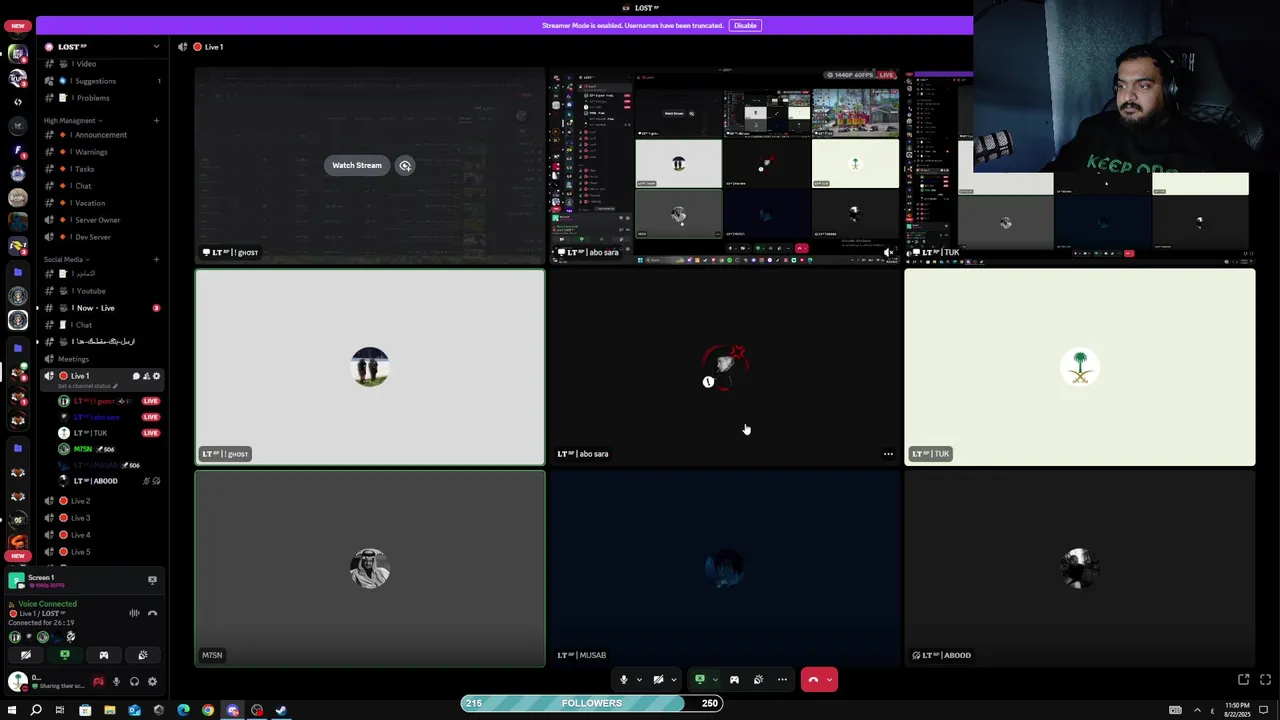
Task: Open disconnect options arrow
Action: [x=829, y=680]
